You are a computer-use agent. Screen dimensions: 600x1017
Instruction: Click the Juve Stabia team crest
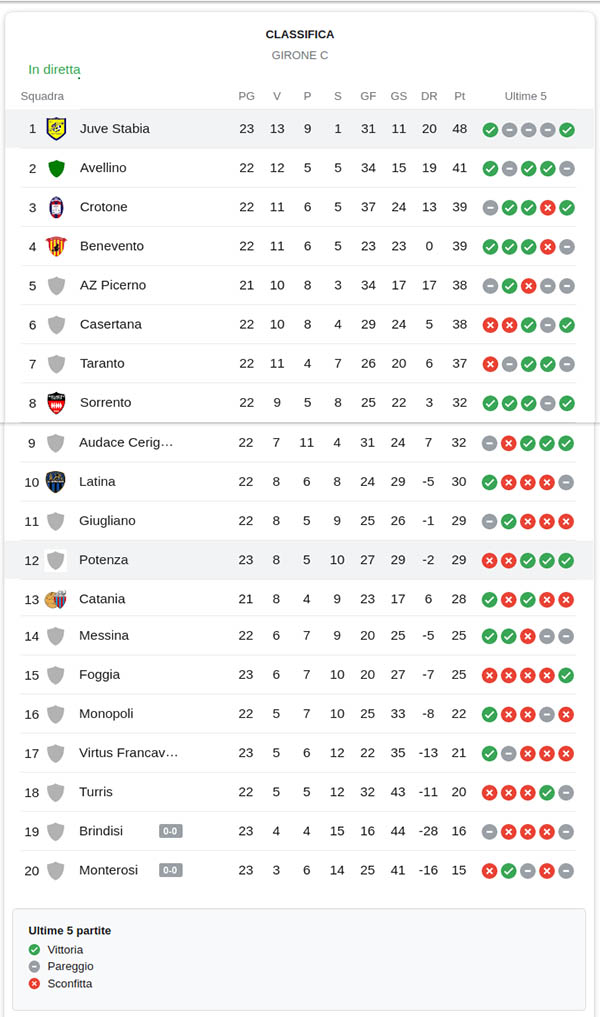point(56,129)
